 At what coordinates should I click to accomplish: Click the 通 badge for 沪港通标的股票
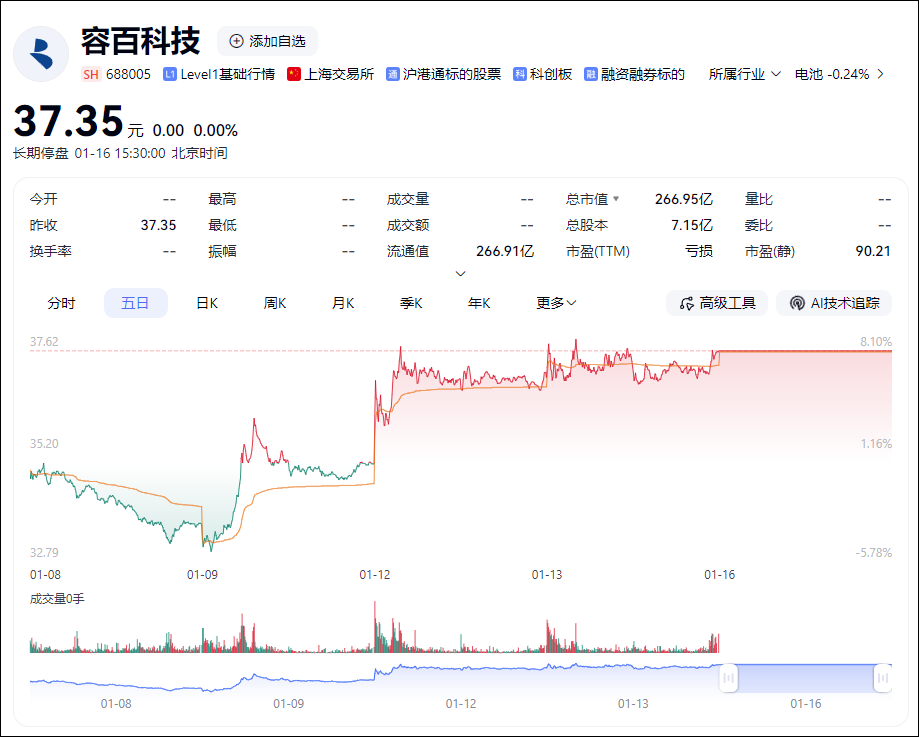393,74
